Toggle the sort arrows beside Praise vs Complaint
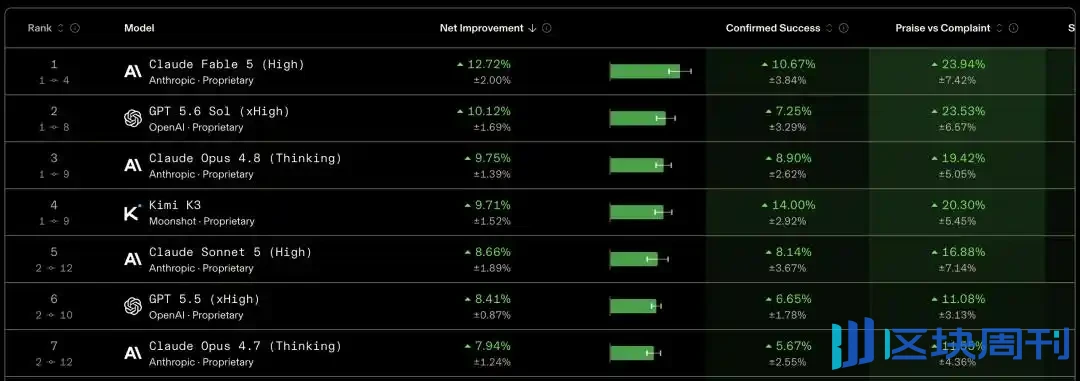This screenshot has height=381, width=1080. coord(999,28)
